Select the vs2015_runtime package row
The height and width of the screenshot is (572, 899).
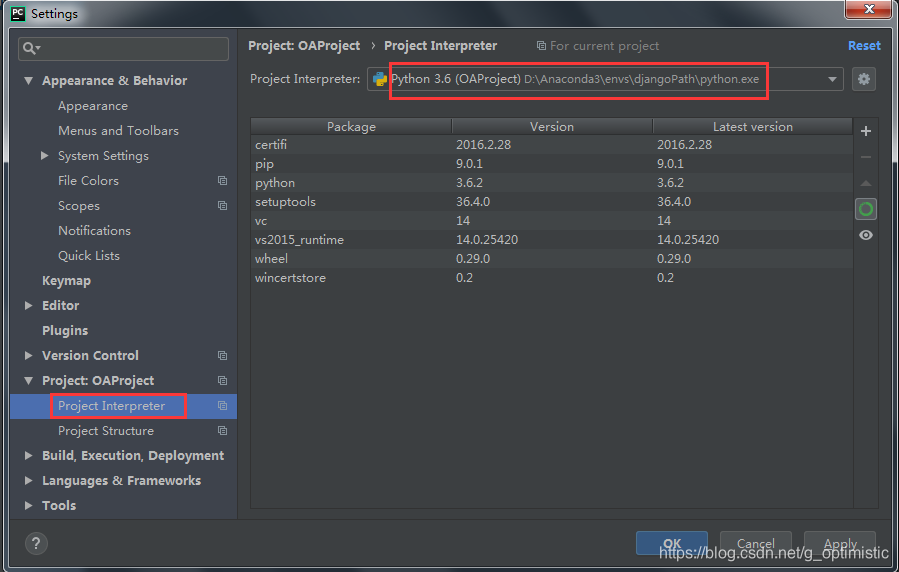[552, 240]
